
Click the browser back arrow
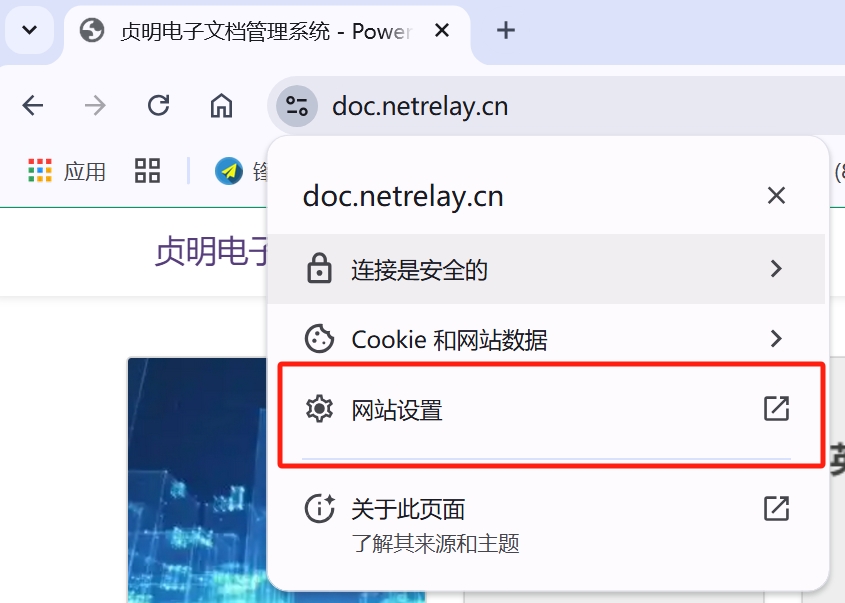(32, 105)
